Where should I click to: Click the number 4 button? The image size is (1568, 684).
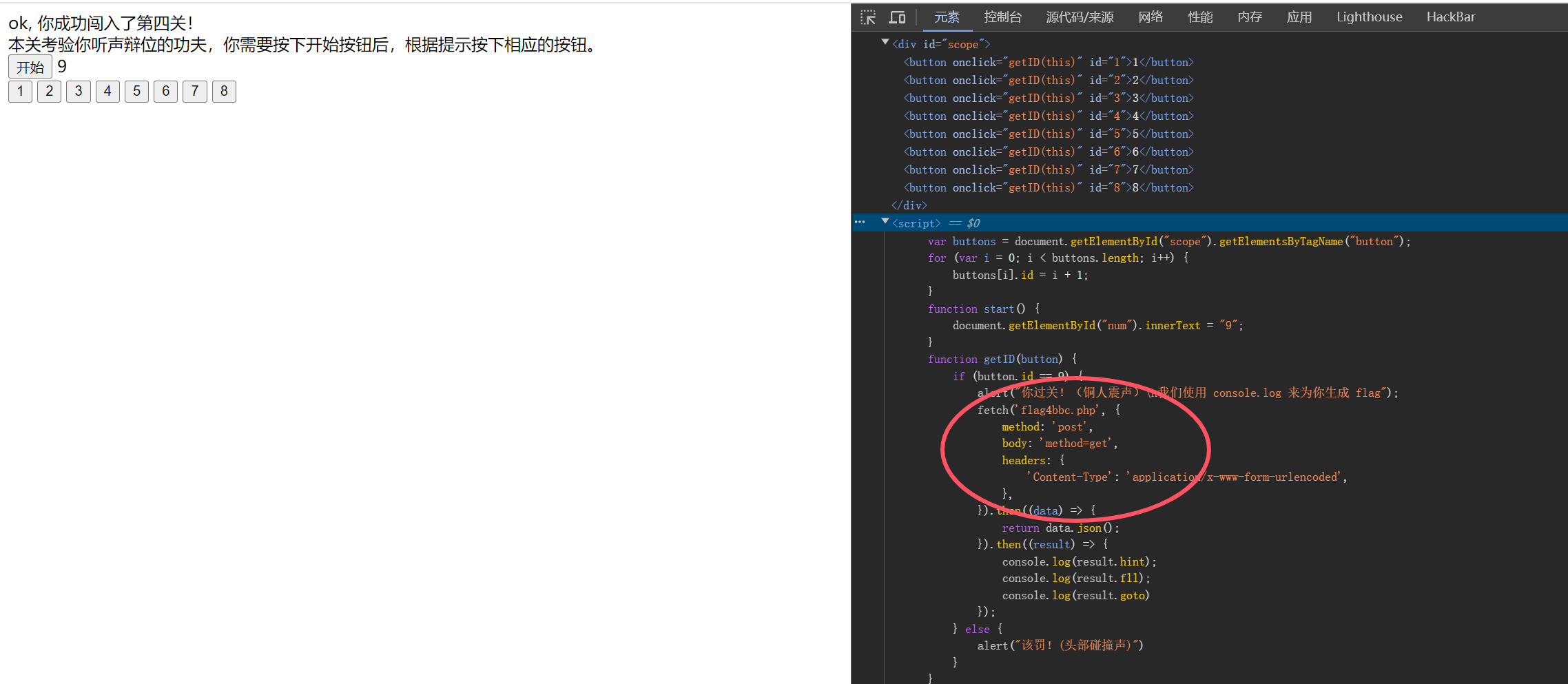[x=107, y=92]
